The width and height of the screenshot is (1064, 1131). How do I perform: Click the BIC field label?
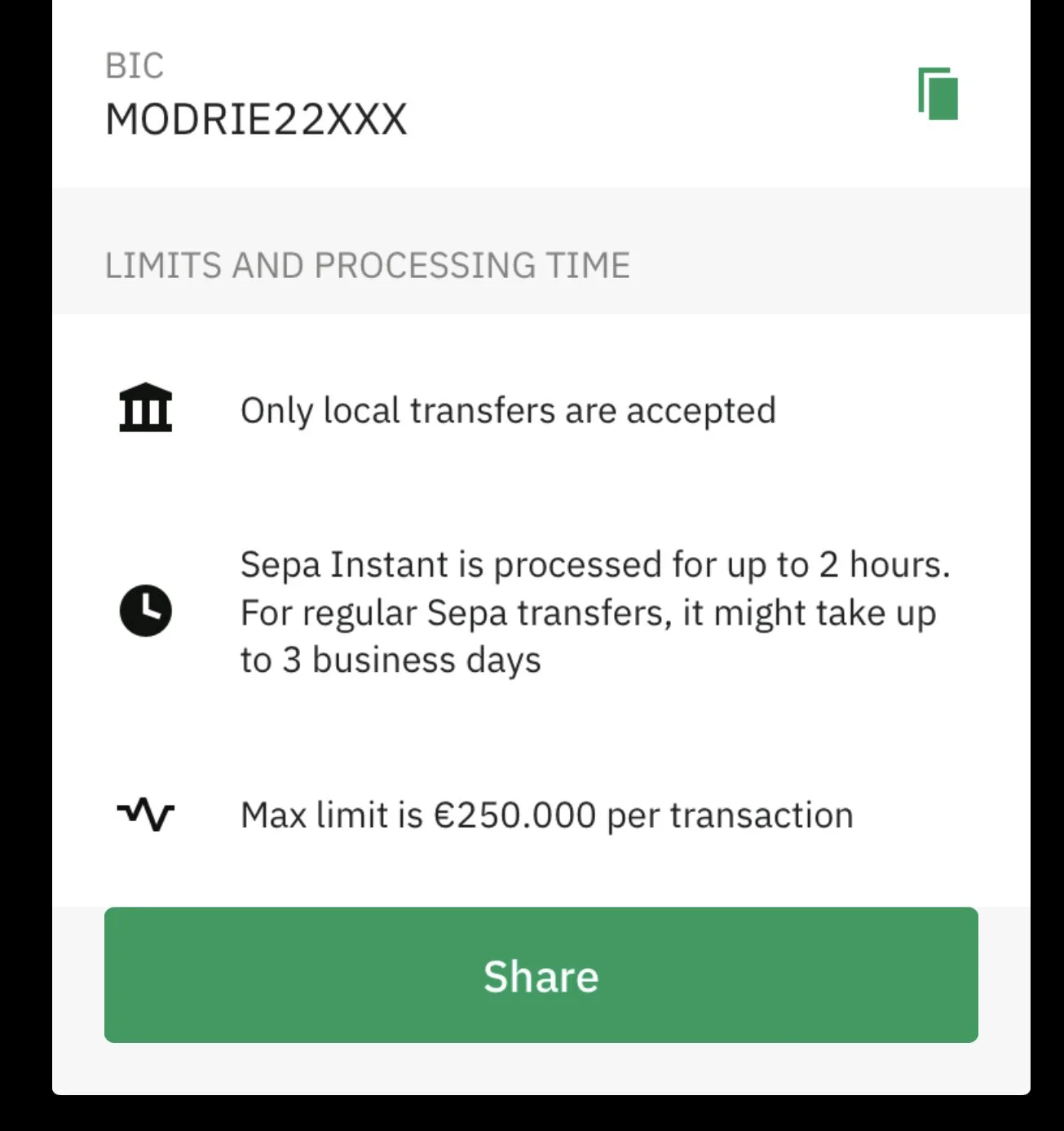click(135, 66)
